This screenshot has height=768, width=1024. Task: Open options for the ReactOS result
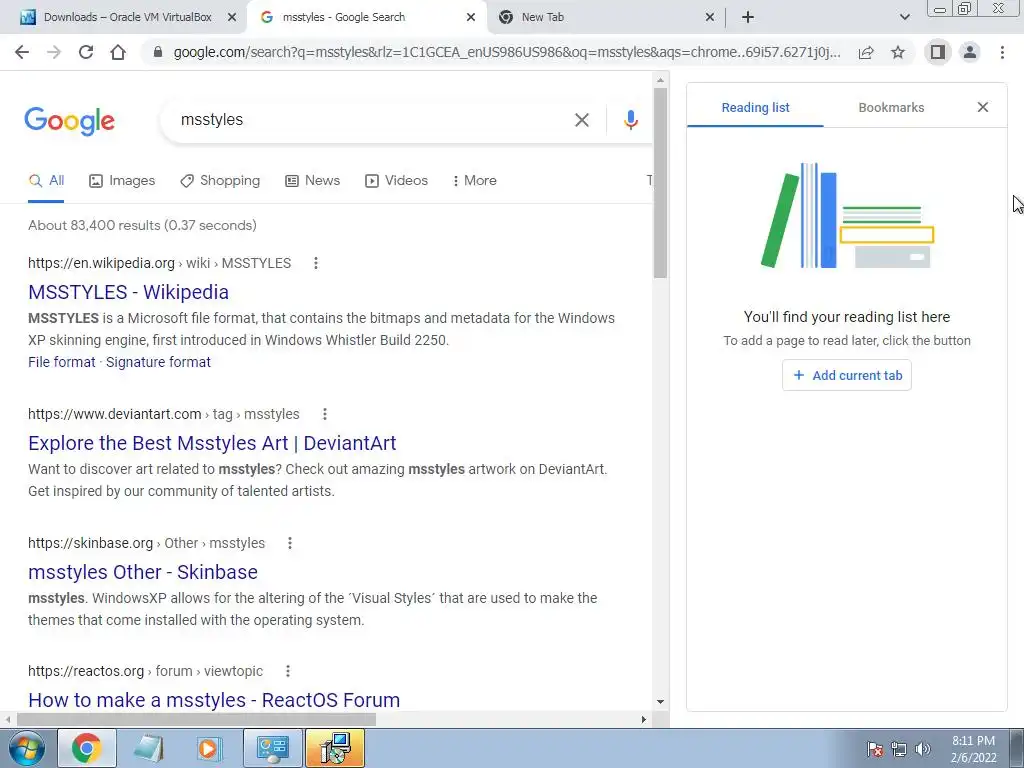tap(287, 671)
